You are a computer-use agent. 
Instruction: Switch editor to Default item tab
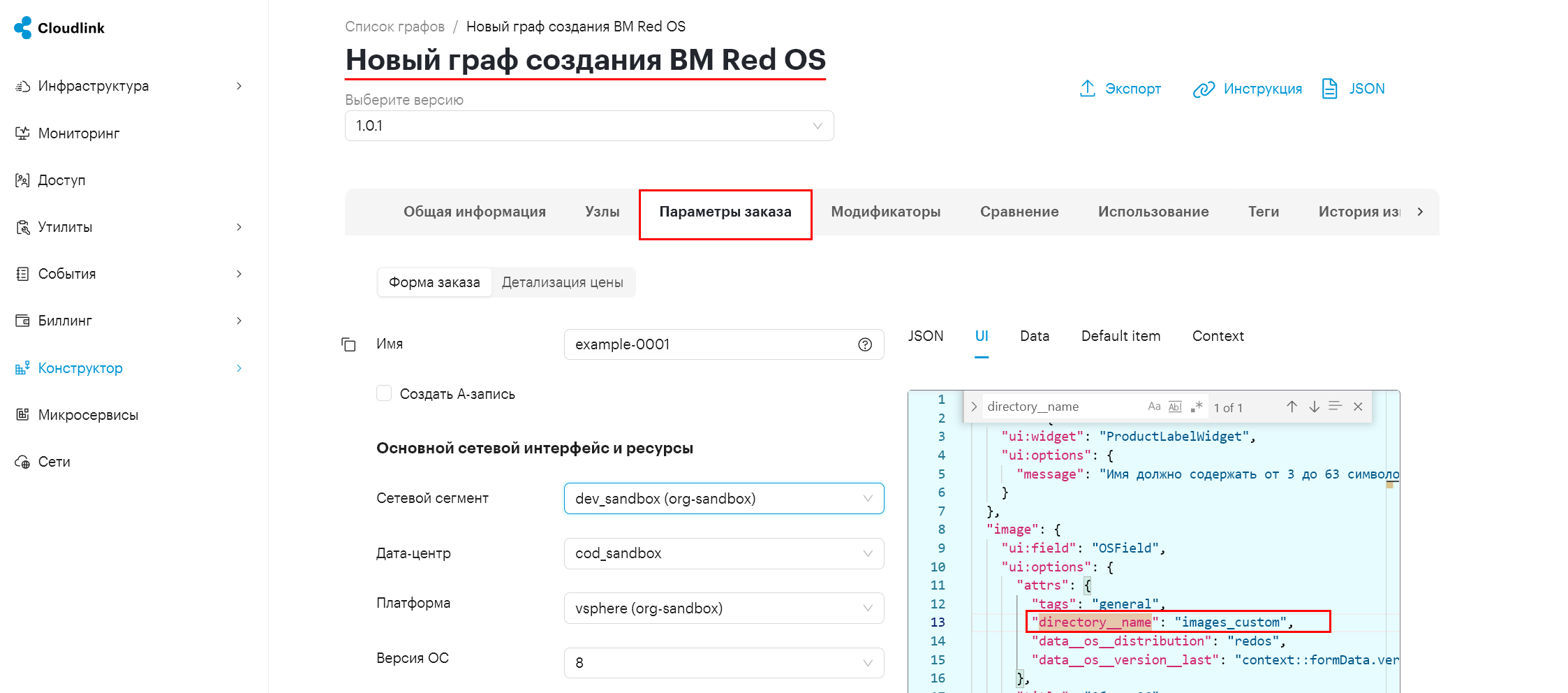(1120, 336)
